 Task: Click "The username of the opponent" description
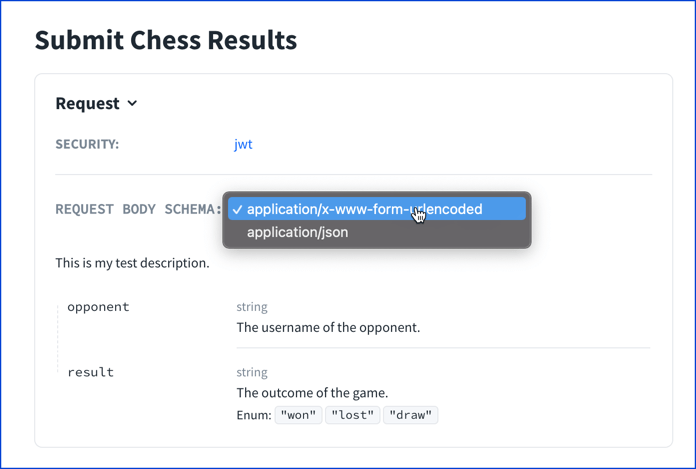tap(328, 327)
